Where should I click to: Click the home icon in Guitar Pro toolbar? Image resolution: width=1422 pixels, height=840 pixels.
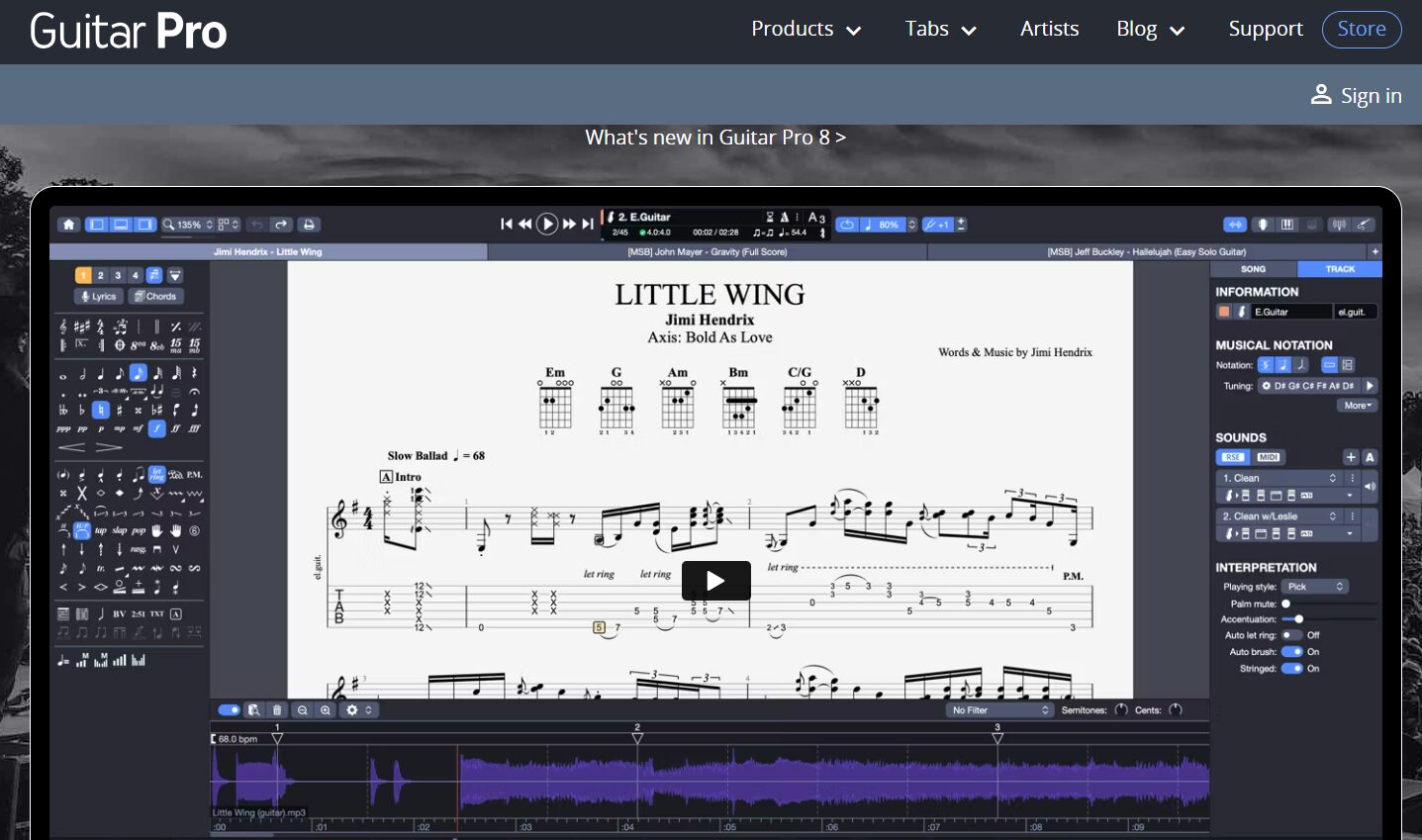point(68,225)
